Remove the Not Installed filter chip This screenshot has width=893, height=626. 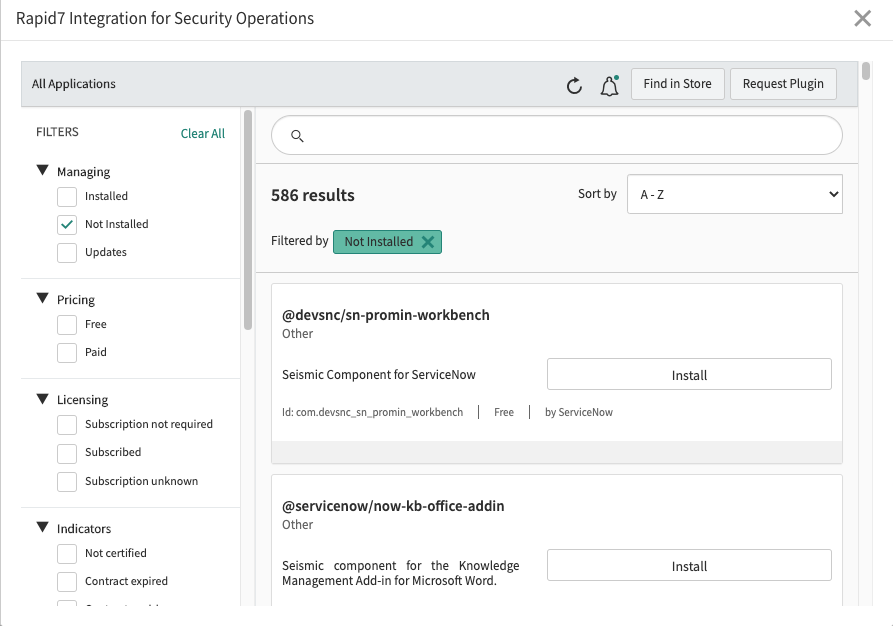click(x=428, y=242)
